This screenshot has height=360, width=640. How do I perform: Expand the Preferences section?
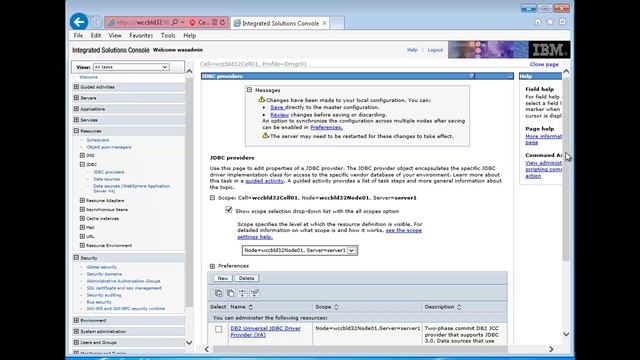click(x=212, y=266)
